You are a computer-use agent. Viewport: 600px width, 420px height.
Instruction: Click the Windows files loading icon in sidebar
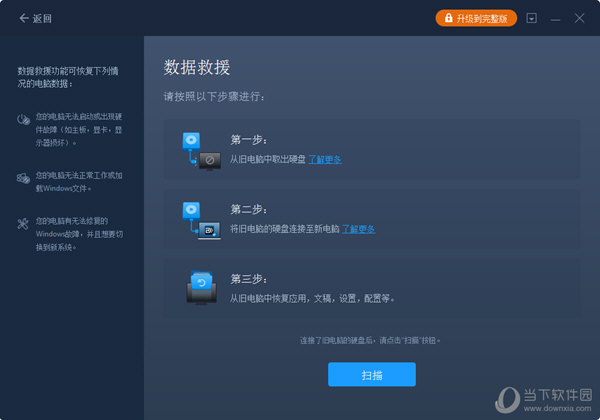(x=23, y=178)
